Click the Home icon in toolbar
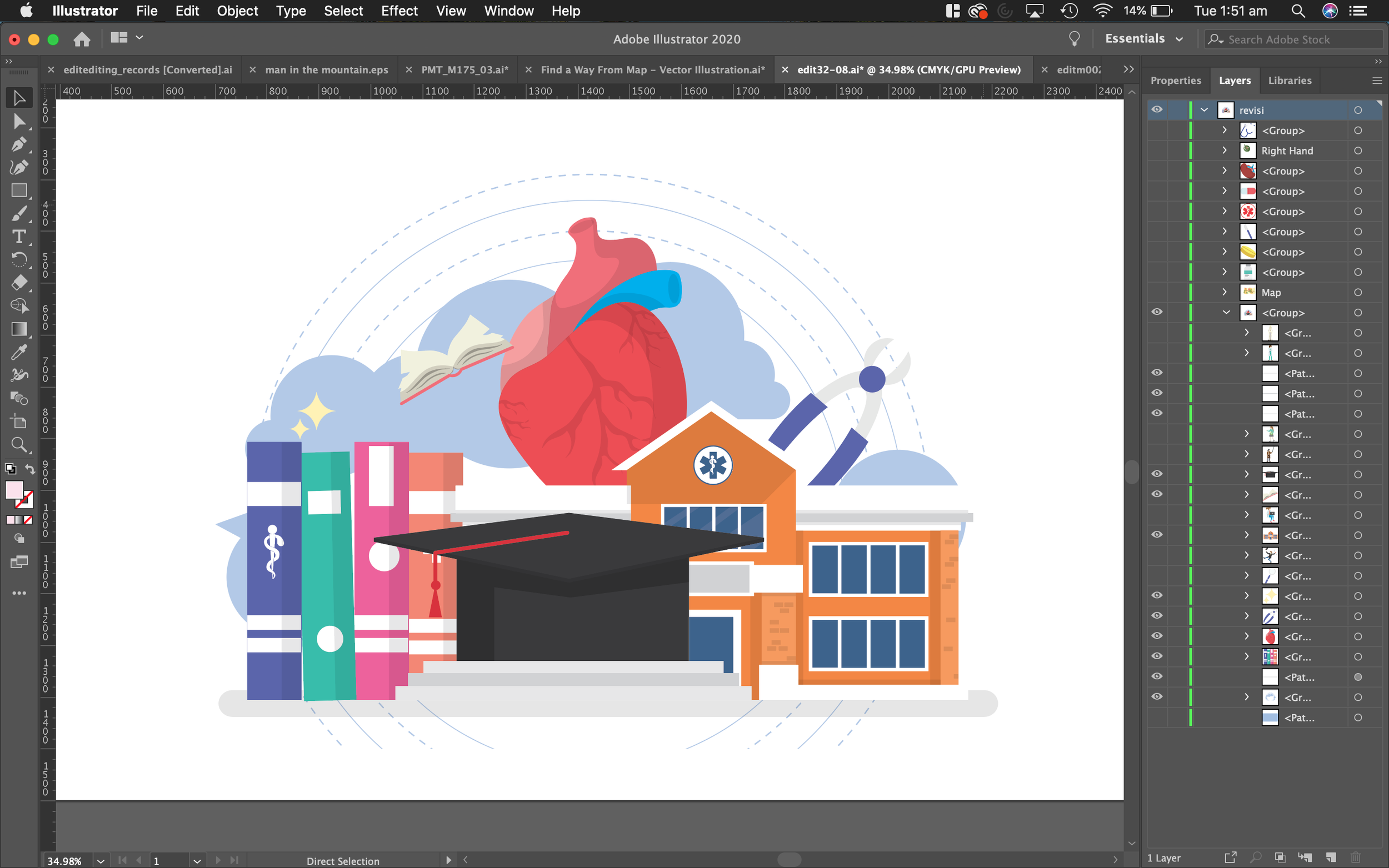The width and height of the screenshot is (1389, 868). coord(82,39)
